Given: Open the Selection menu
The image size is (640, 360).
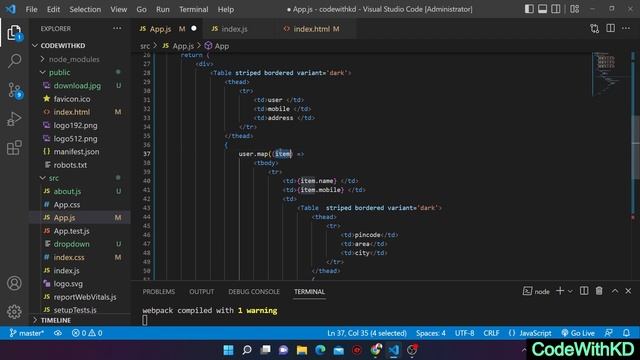Looking at the screenshot, I should 85,9.
